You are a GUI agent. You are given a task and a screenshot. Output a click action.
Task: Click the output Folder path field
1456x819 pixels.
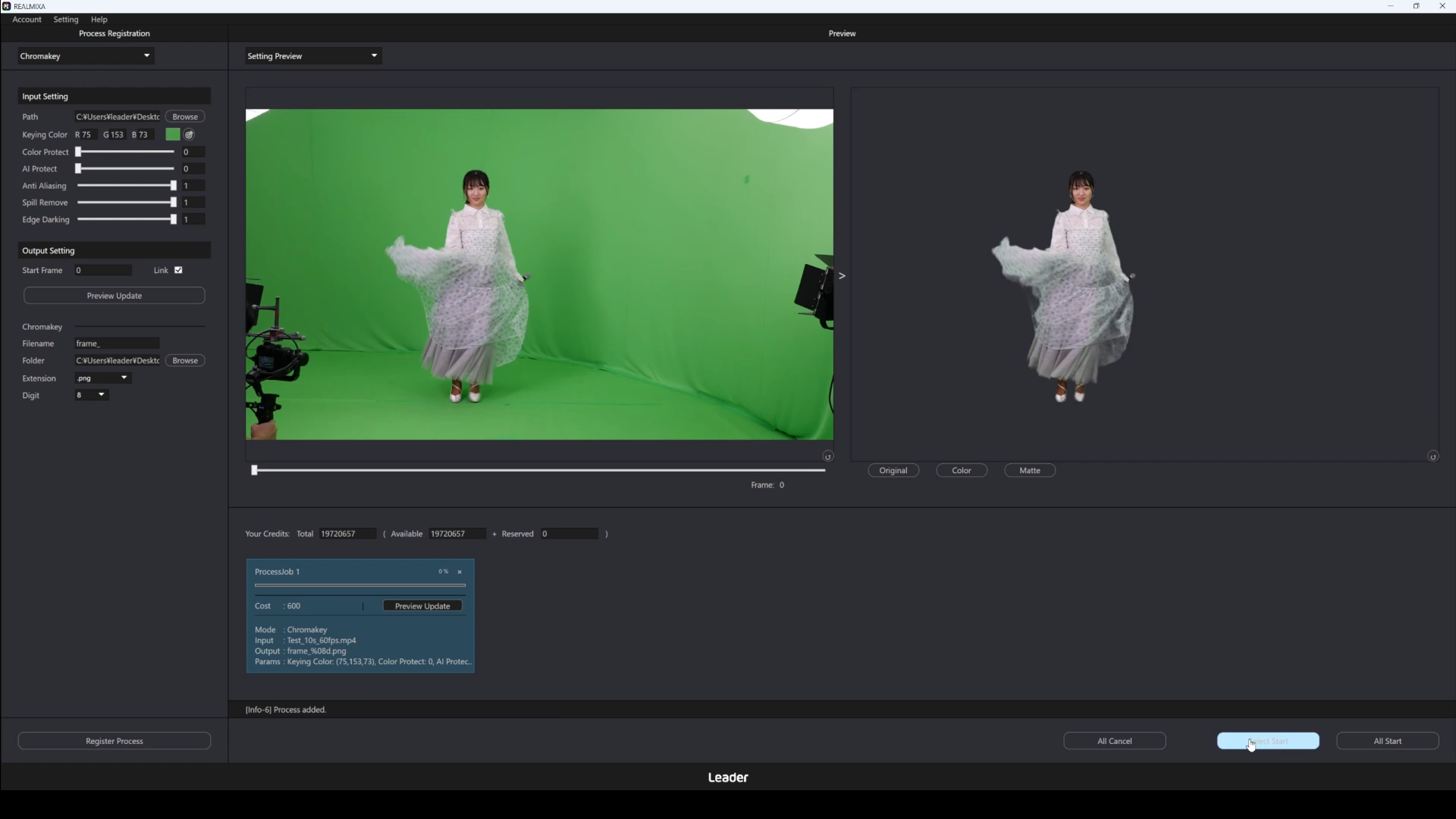coord(118,361)
